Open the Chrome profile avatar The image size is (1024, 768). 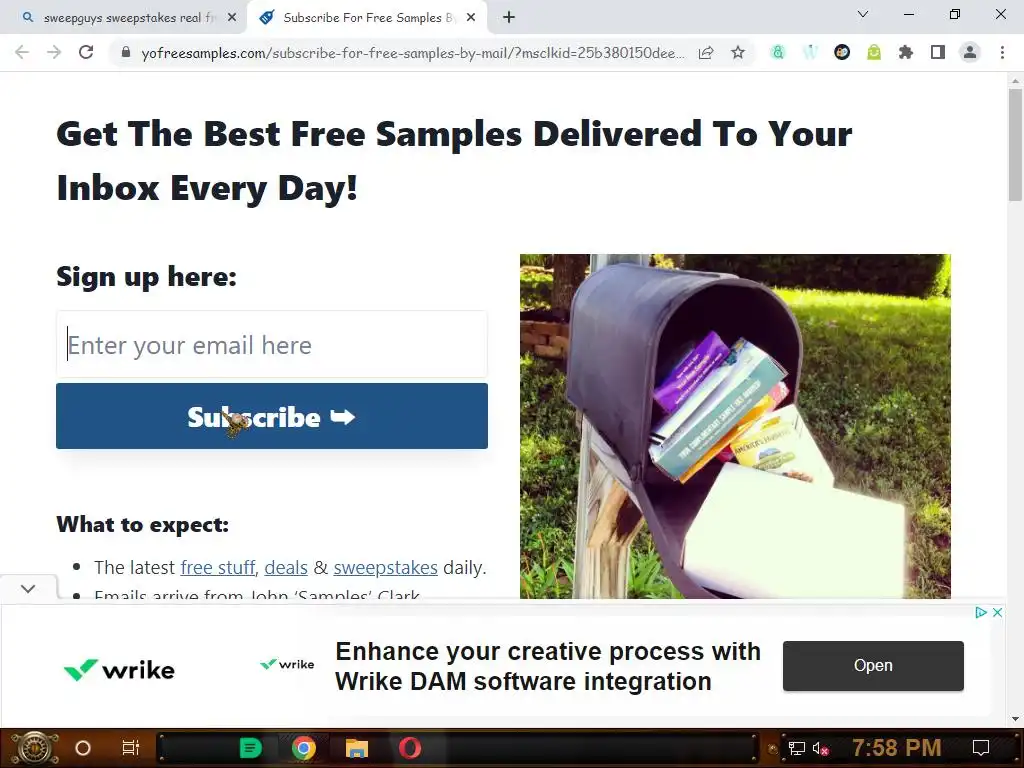point(970,52)
